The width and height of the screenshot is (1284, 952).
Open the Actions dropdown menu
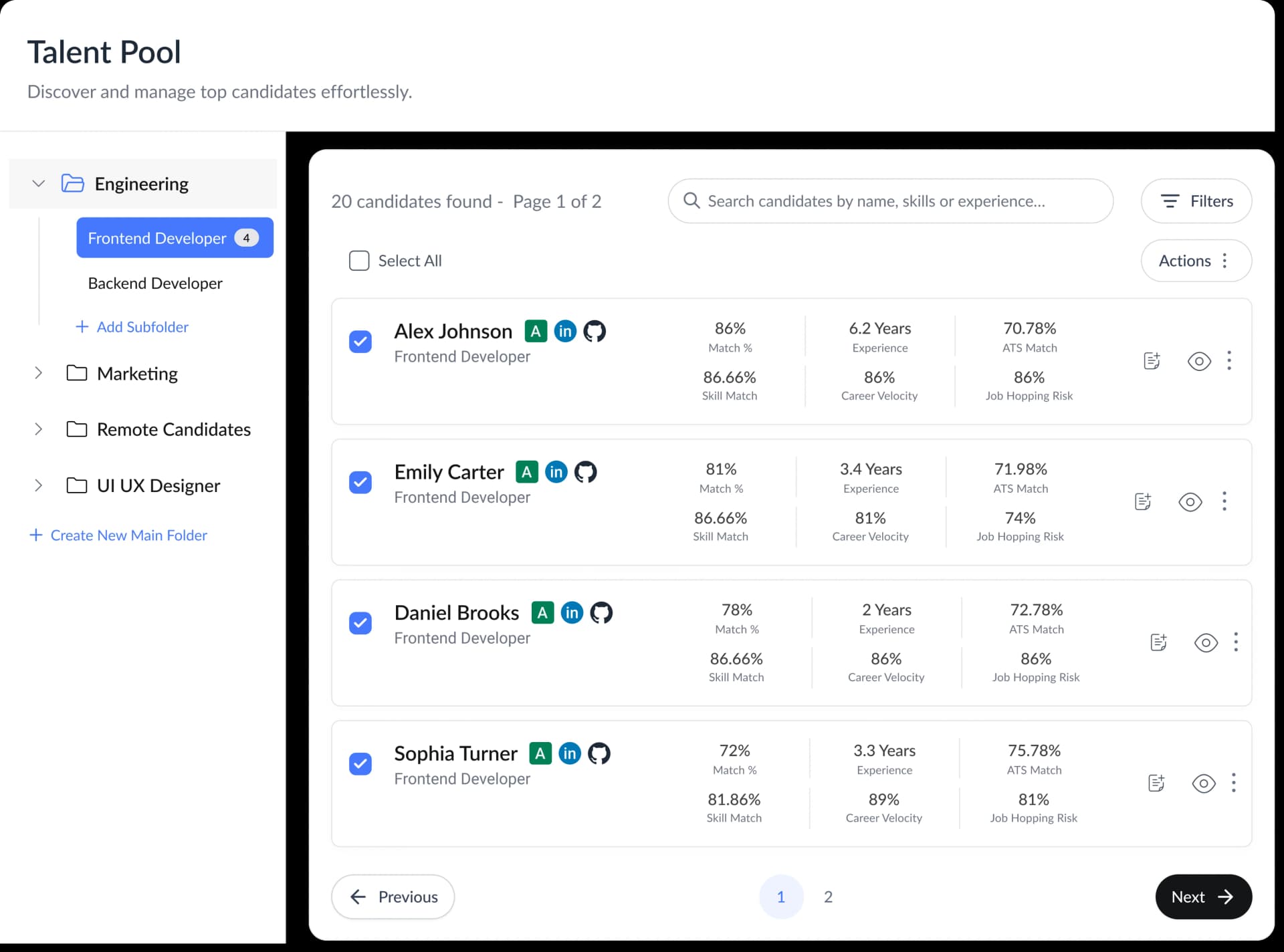[1196, 261]
